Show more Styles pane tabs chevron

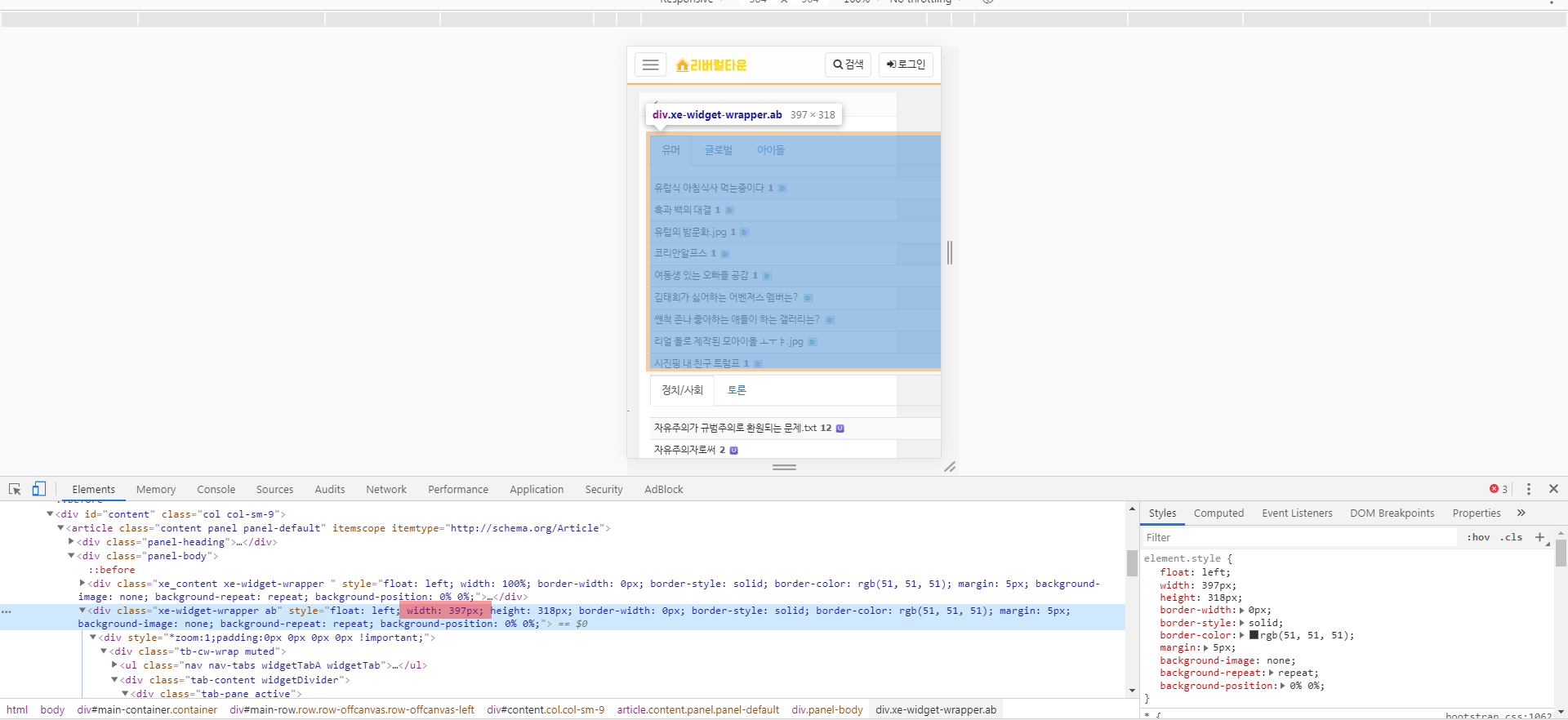pos(1521,513)
